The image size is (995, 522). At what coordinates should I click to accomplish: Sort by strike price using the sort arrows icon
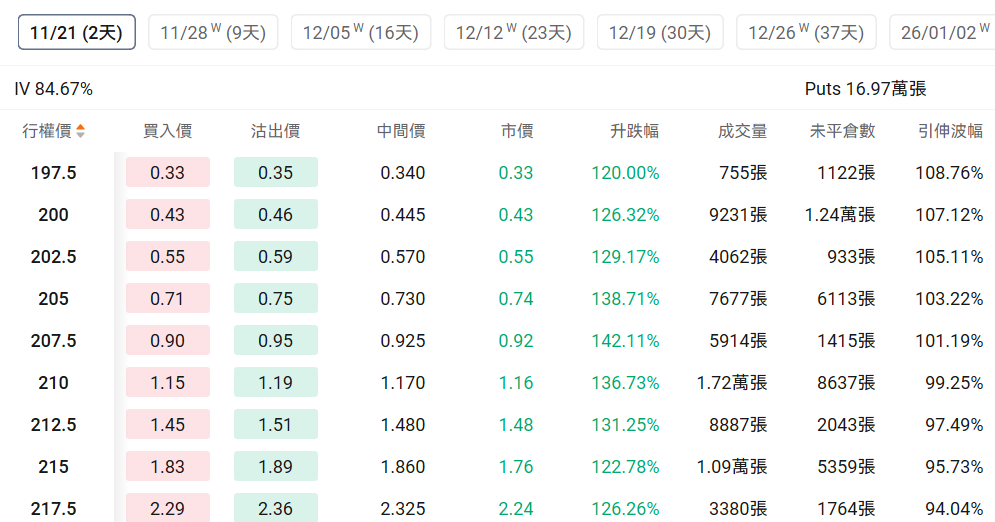coord(80,131)
